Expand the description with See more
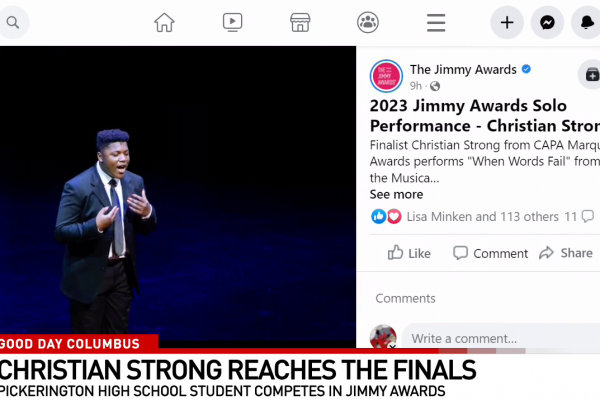 pyautogui.click(x=396, y=194)
